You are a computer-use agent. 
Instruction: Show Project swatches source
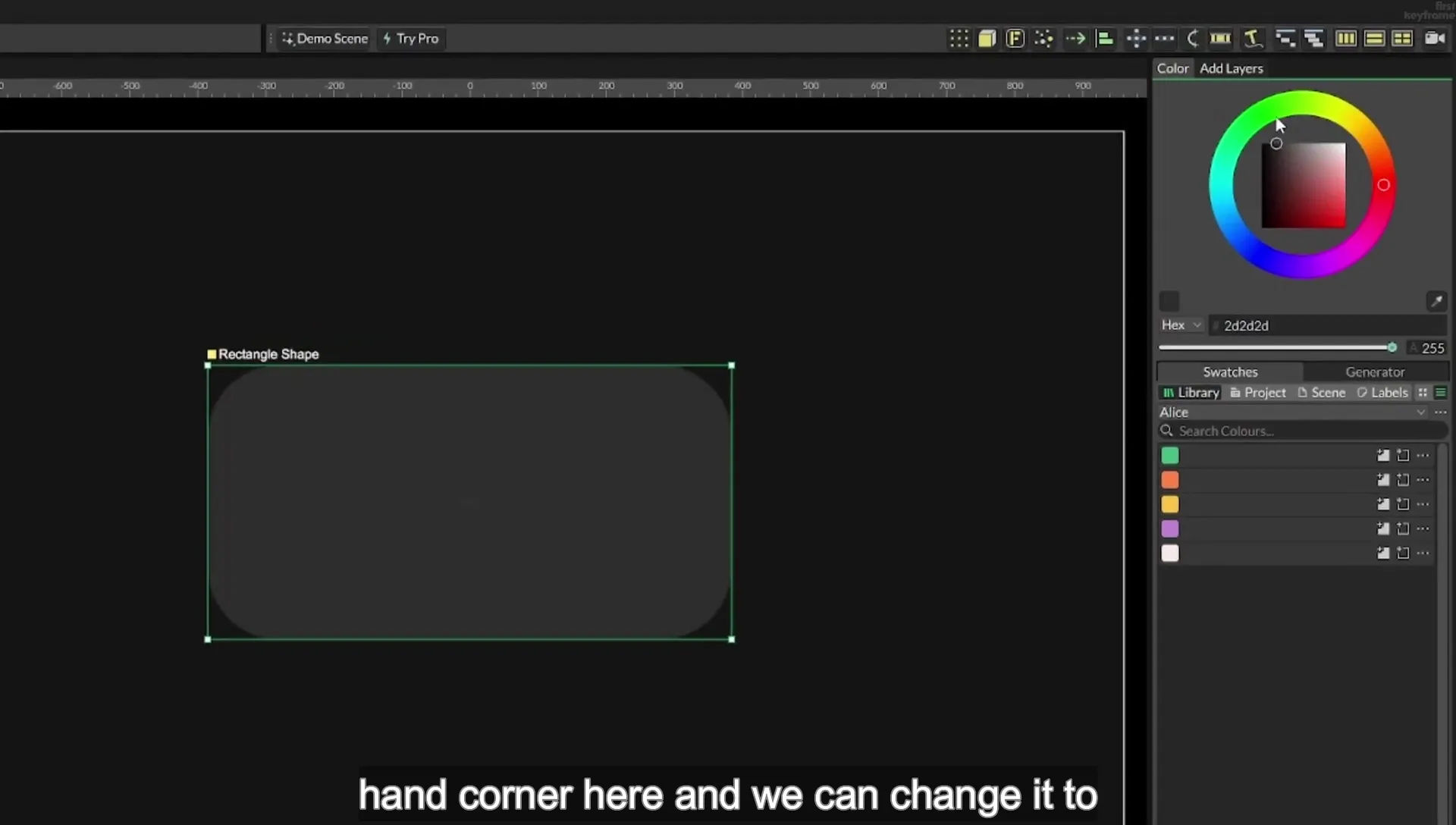[1257, 392]
